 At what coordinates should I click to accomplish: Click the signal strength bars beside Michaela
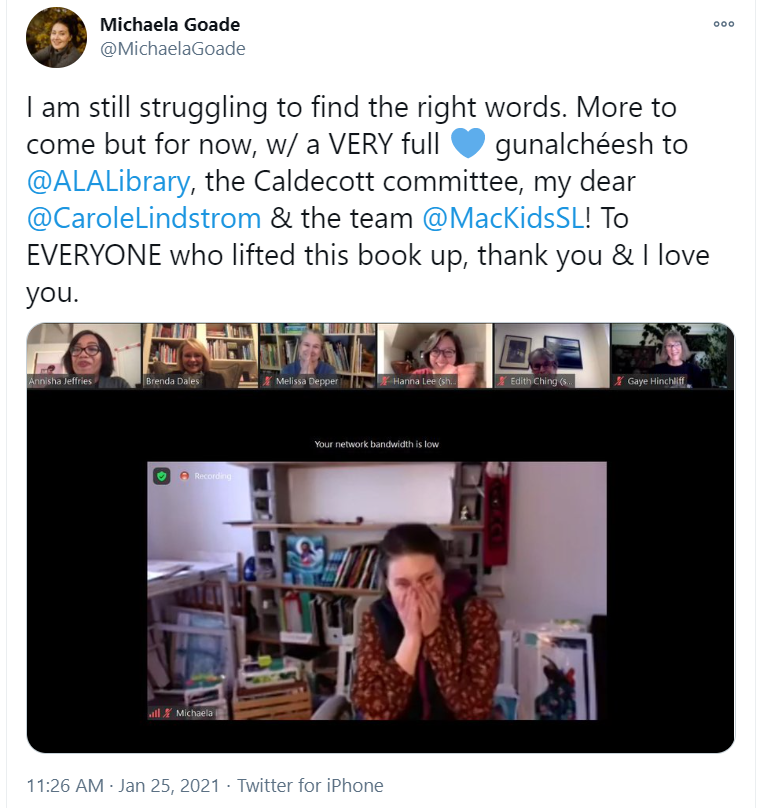155,713
